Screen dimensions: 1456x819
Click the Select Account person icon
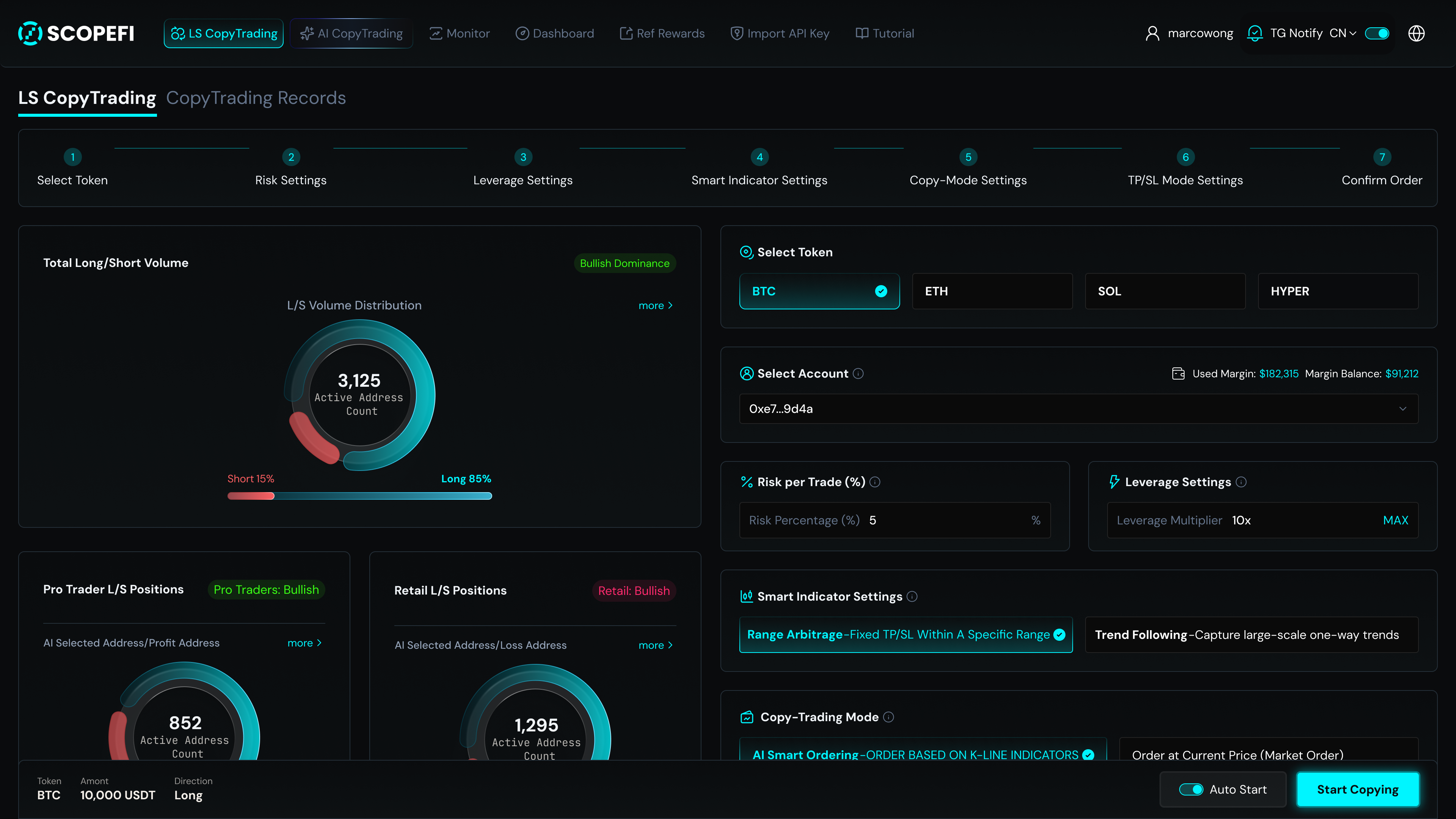point(747,373)
